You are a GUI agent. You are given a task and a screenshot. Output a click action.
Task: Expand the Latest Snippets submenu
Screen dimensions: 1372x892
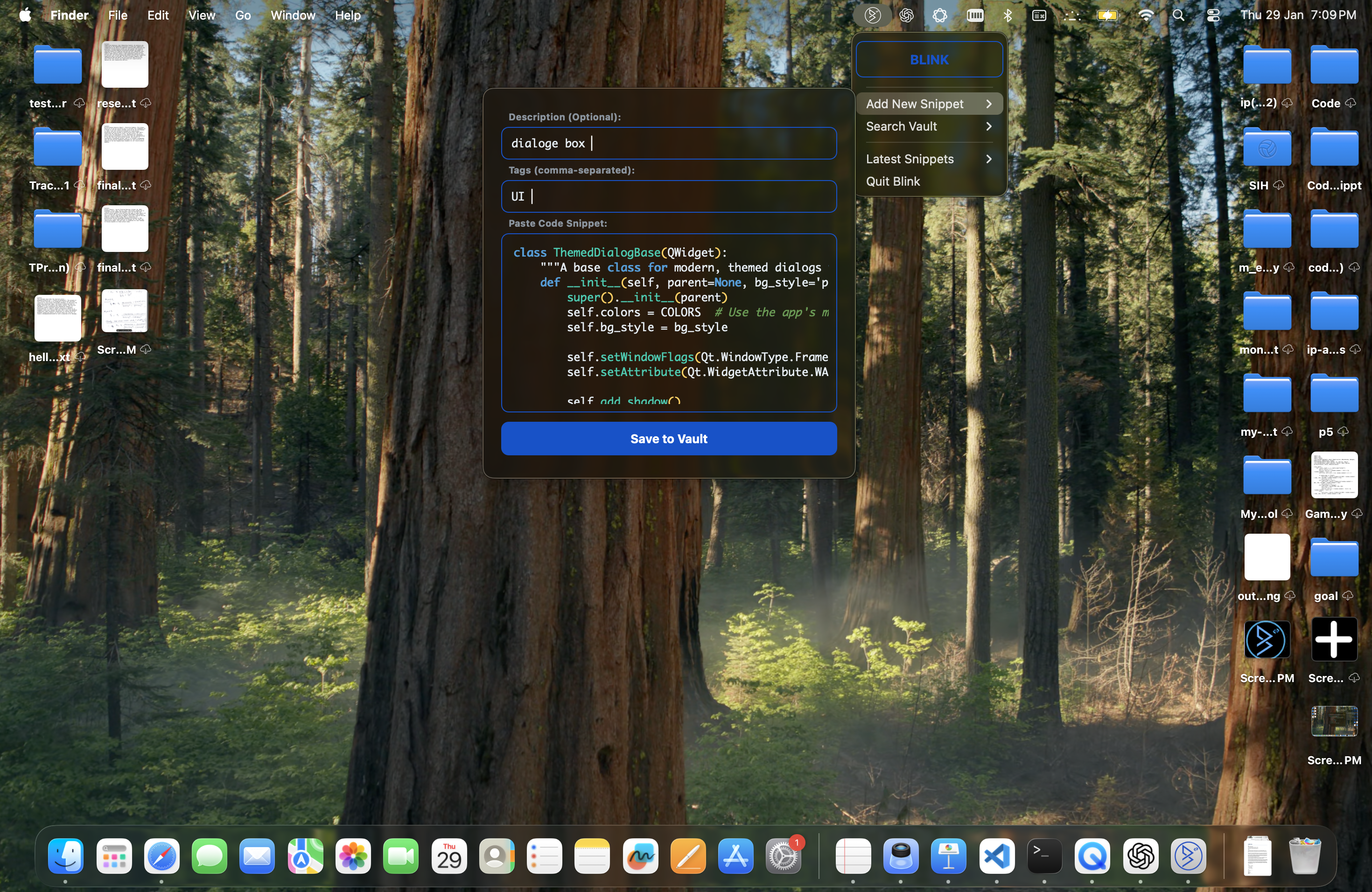coord(910,159)
